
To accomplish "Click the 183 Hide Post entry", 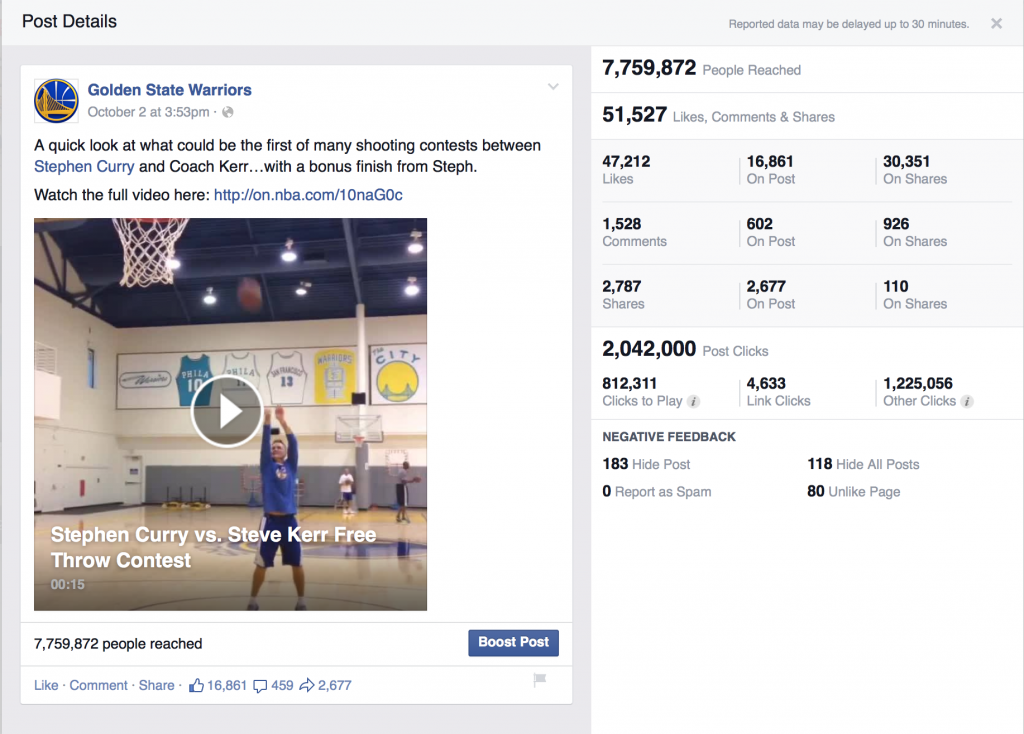I will click(x=646, y=464).
